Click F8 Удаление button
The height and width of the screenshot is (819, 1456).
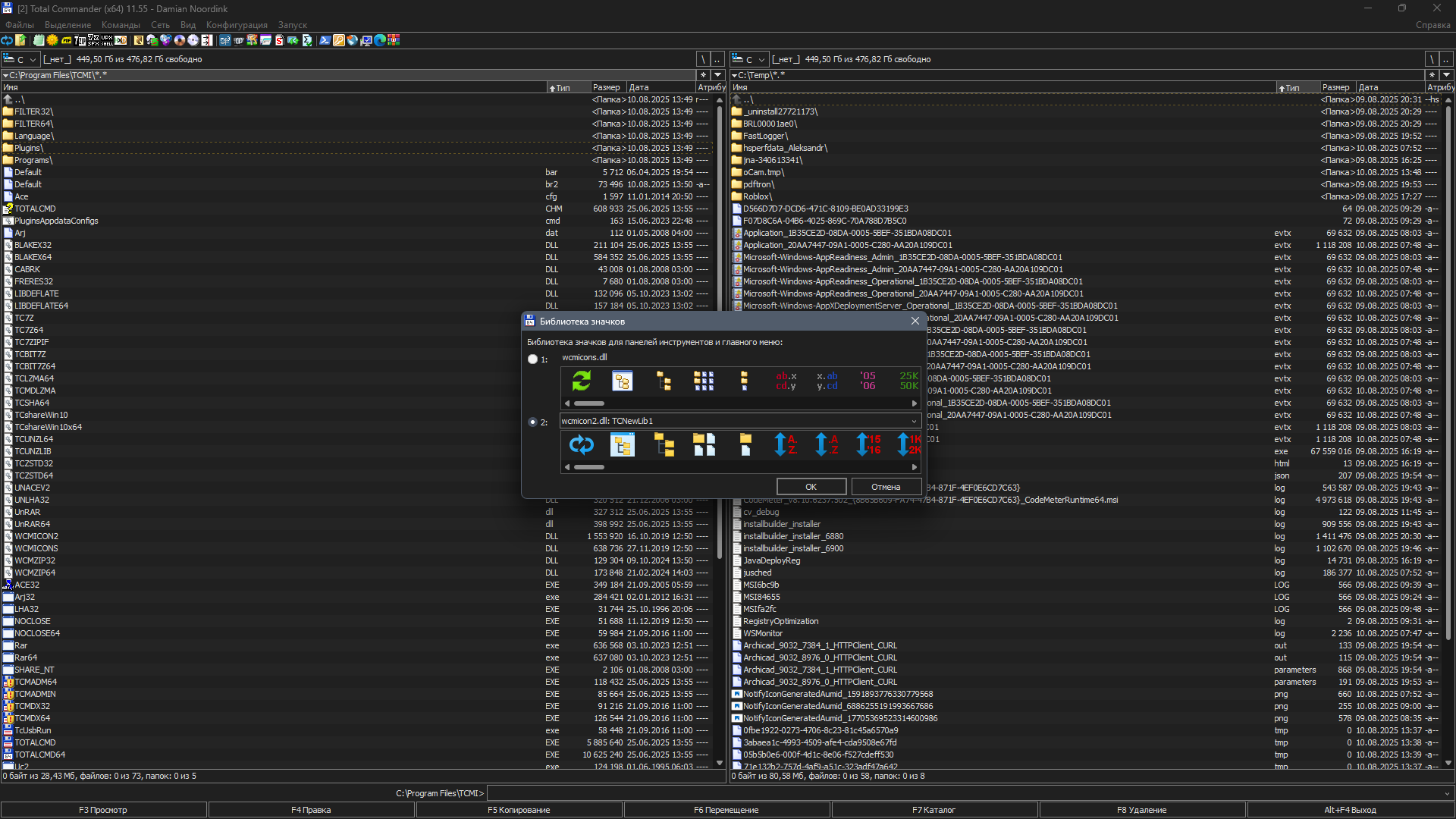[1141, 810]
